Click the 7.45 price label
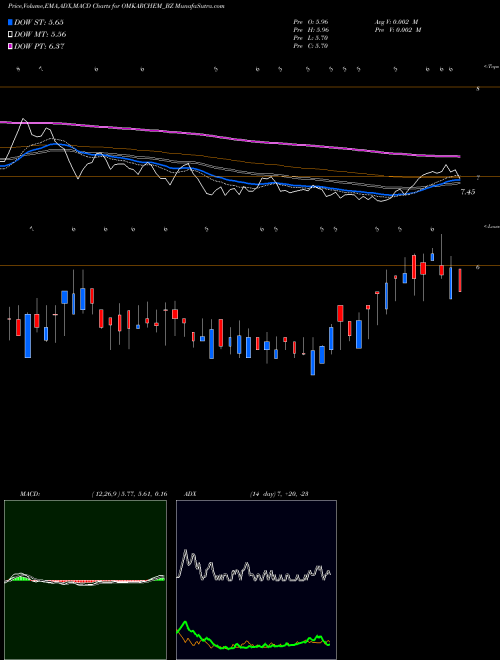The width and height of the screenshot is (500, 660). click(468, 192)
